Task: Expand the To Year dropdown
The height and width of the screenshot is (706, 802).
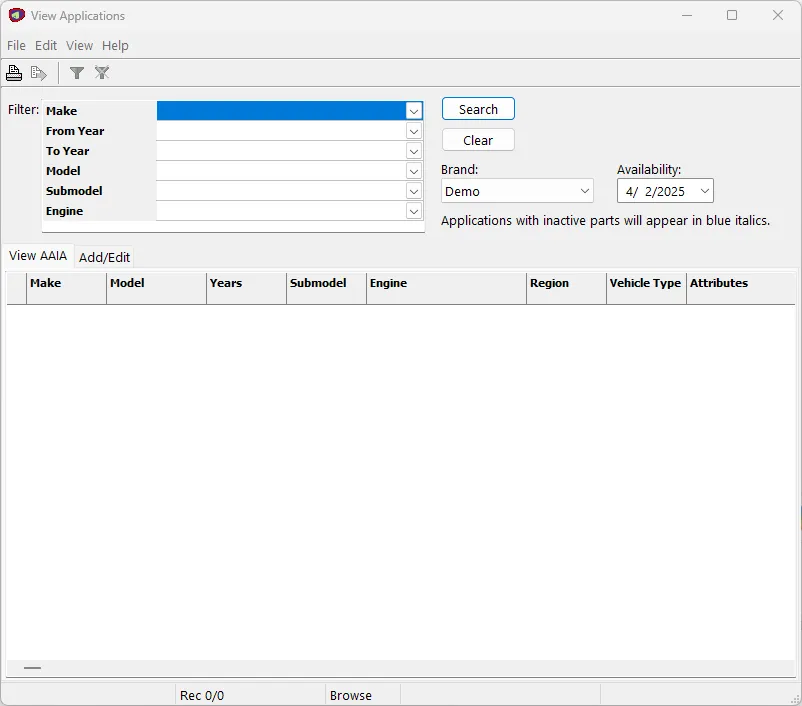Action: click(413, 151)
